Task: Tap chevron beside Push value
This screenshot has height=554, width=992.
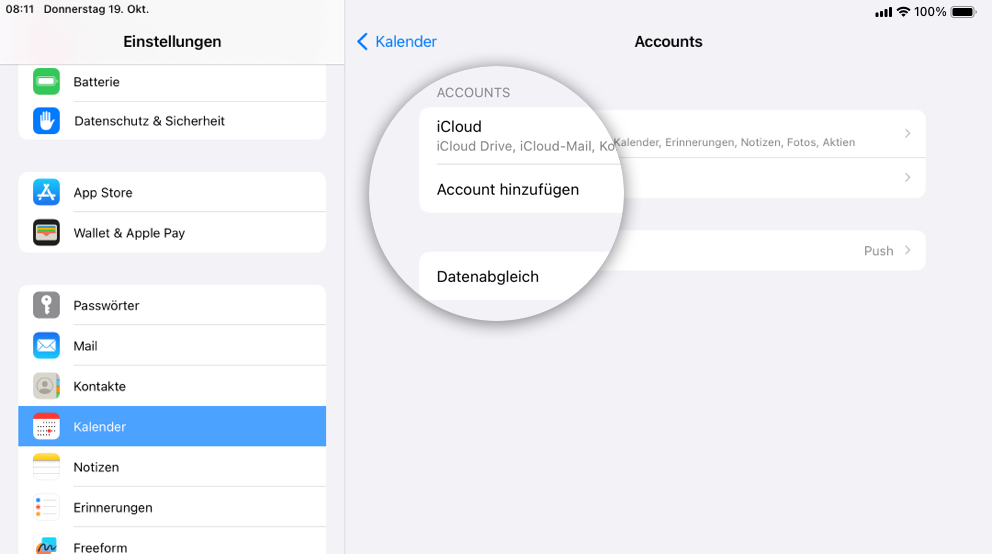Action: tap(907, 250)
